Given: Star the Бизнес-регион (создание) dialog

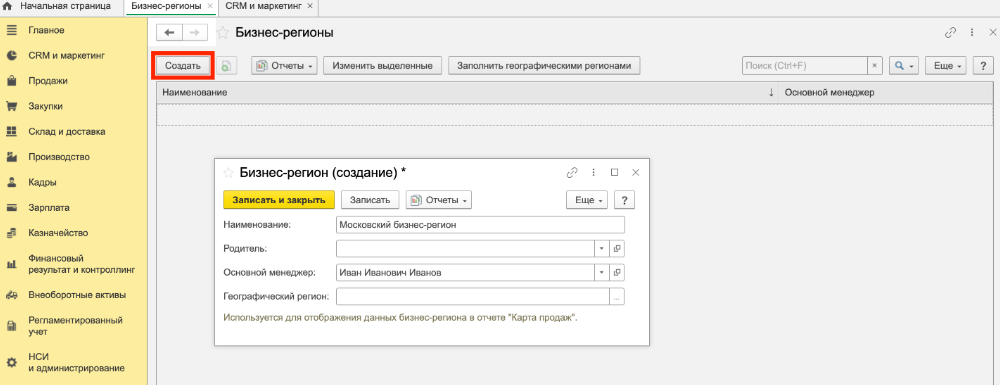Looking at the screenshot, I should pyautogui.click(x=228, y=172).
